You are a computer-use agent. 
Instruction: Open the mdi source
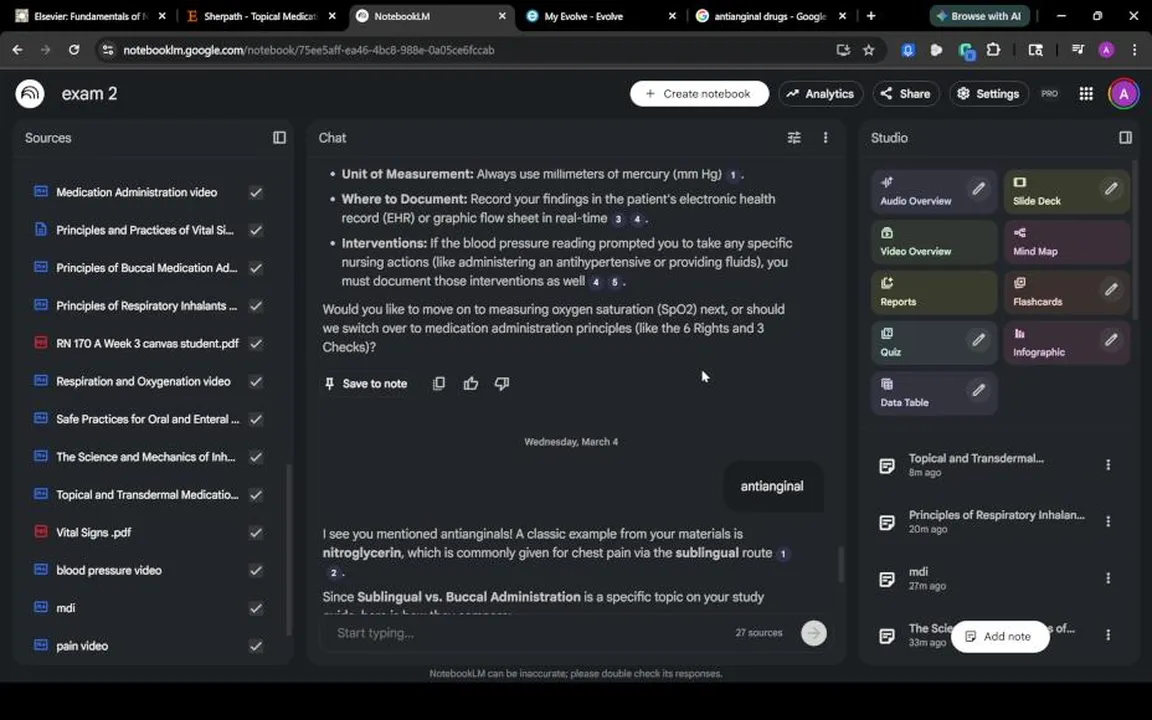65,608
